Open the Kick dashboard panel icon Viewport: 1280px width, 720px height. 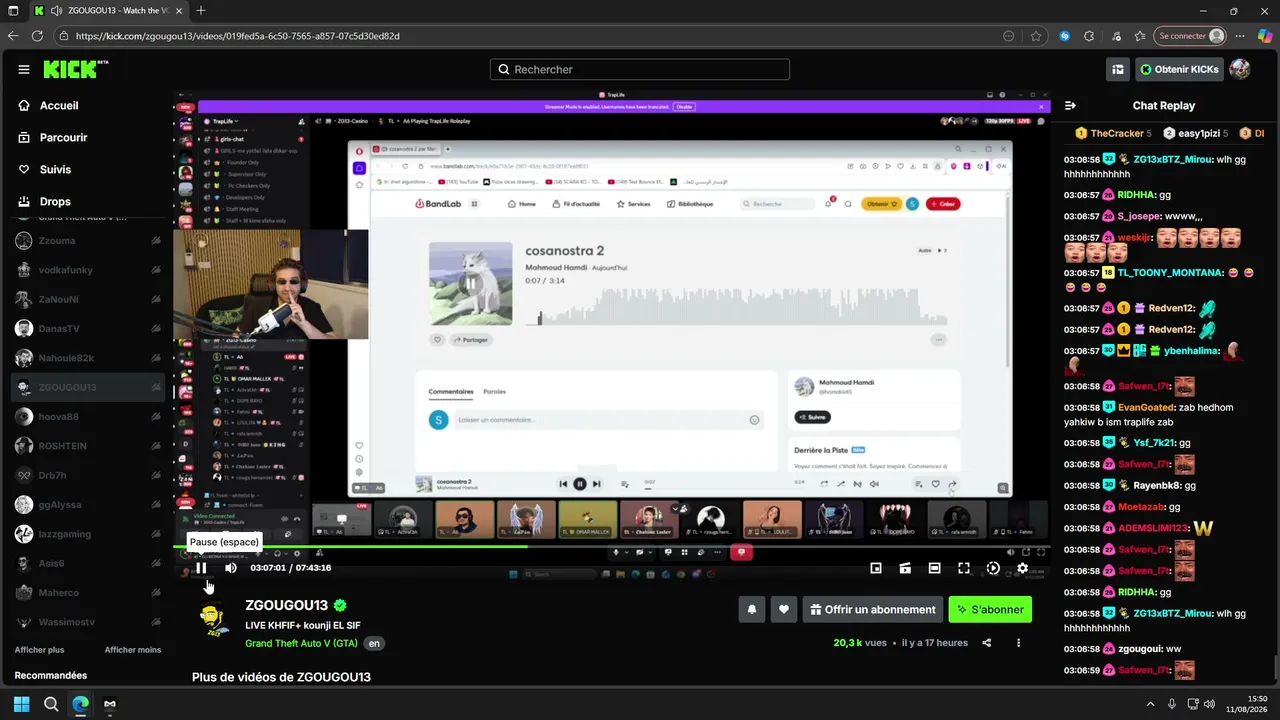point(1118,69)
